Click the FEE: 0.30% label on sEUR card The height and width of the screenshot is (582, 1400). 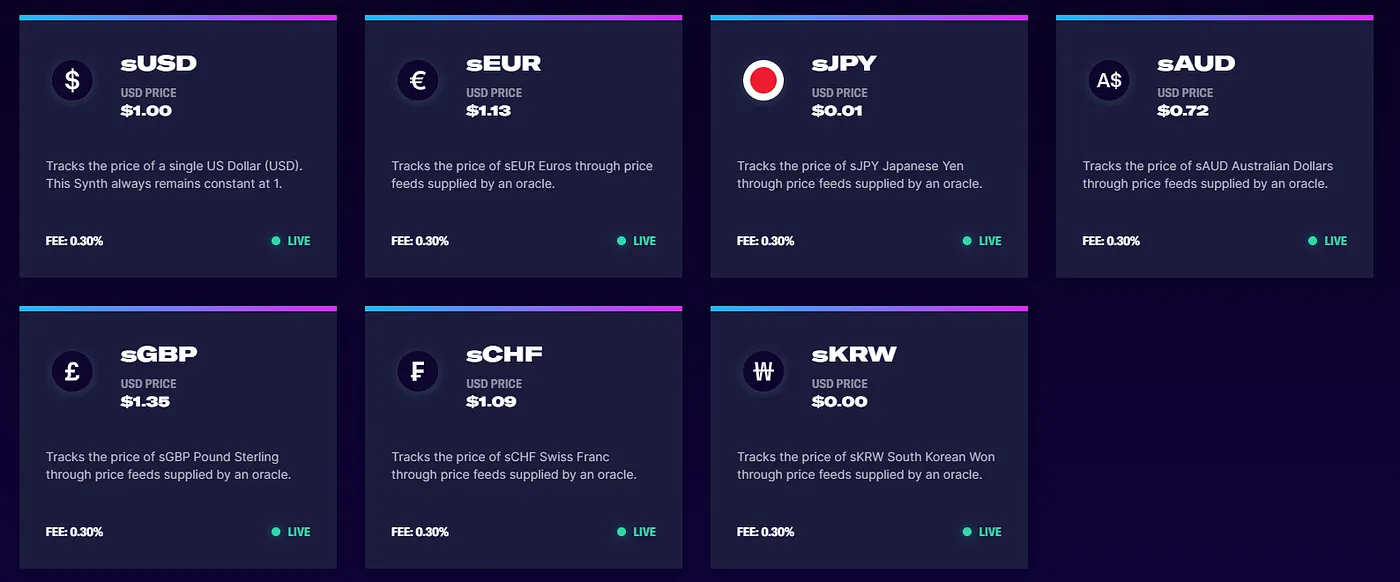(420, 241)
